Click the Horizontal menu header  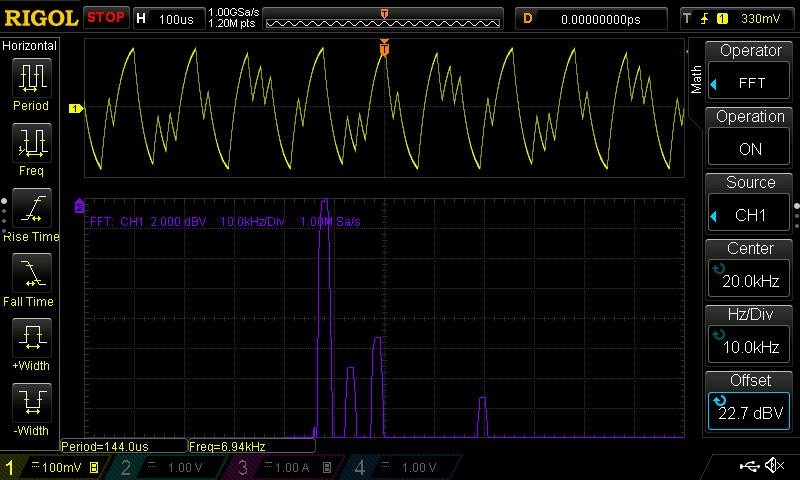coord(30,46)
